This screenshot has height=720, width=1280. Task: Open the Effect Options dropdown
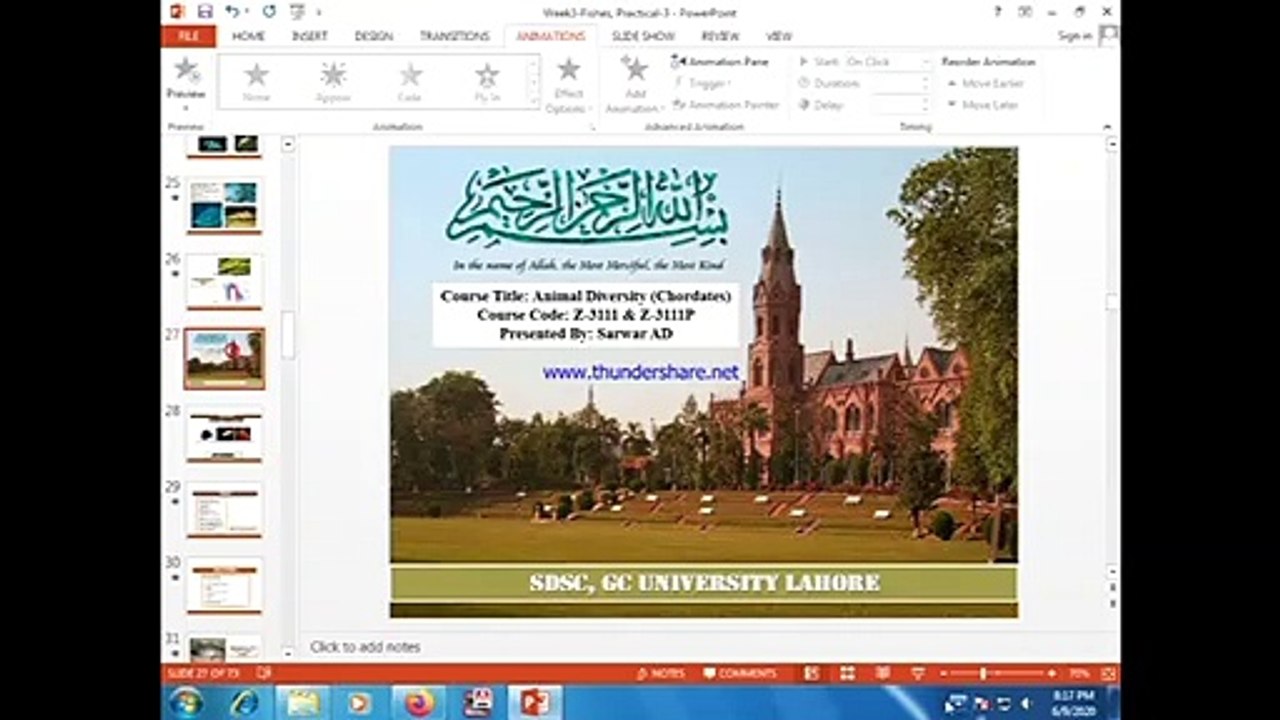(568, 84)
